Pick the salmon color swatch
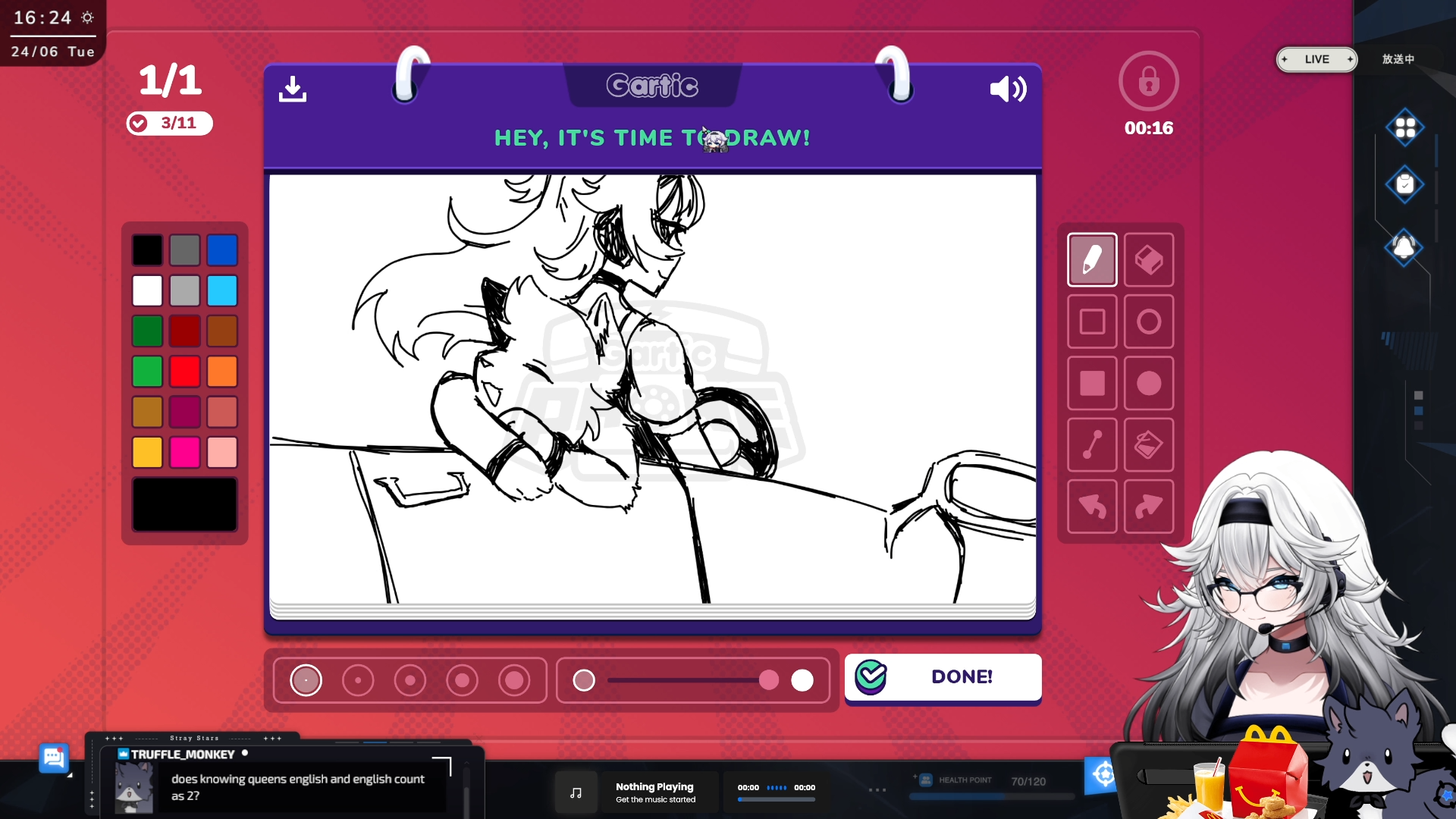The image size is (1456, 819). pos(222,412)
